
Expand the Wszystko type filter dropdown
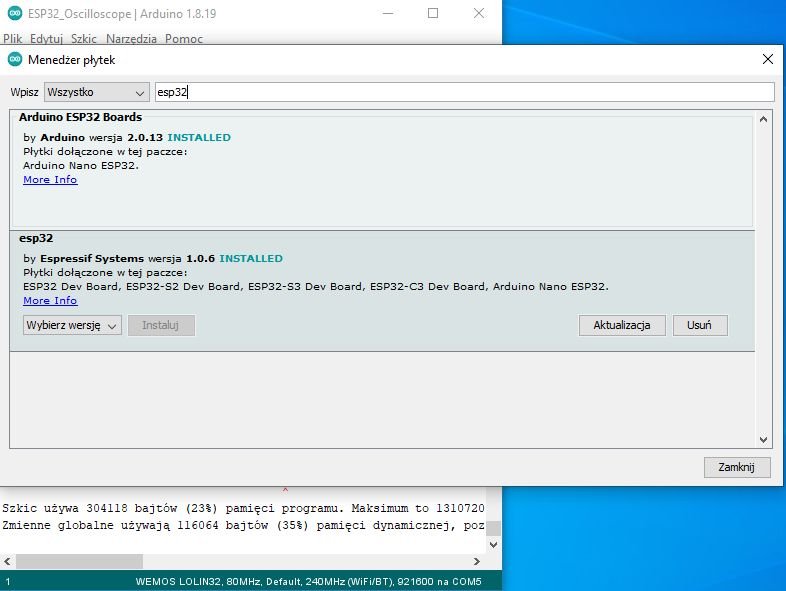point(97,92)
